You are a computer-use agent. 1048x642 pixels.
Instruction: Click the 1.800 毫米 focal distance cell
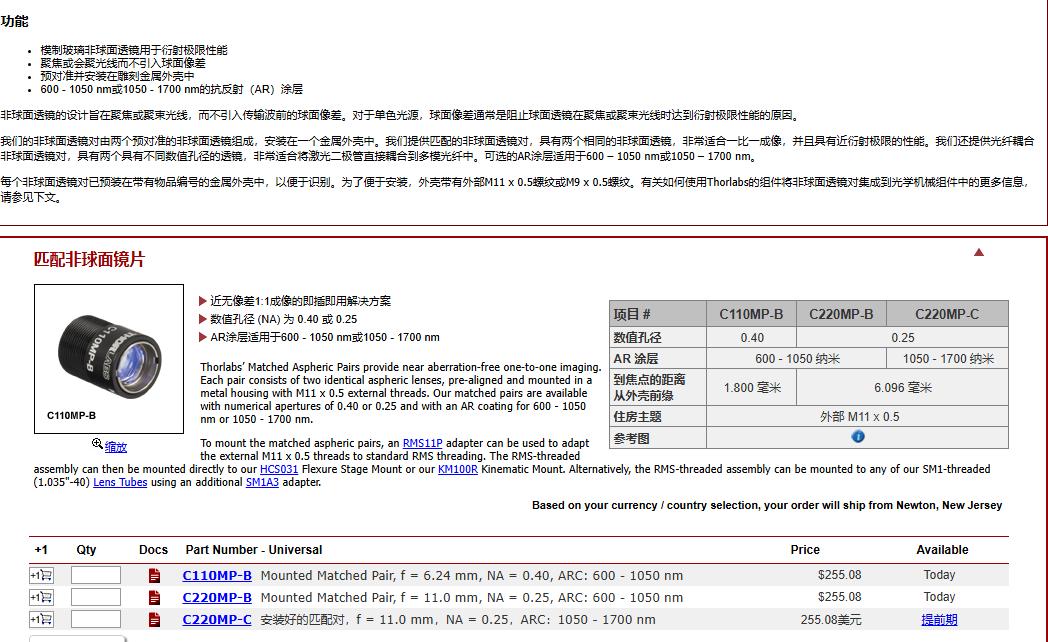[x=752, y=387]
